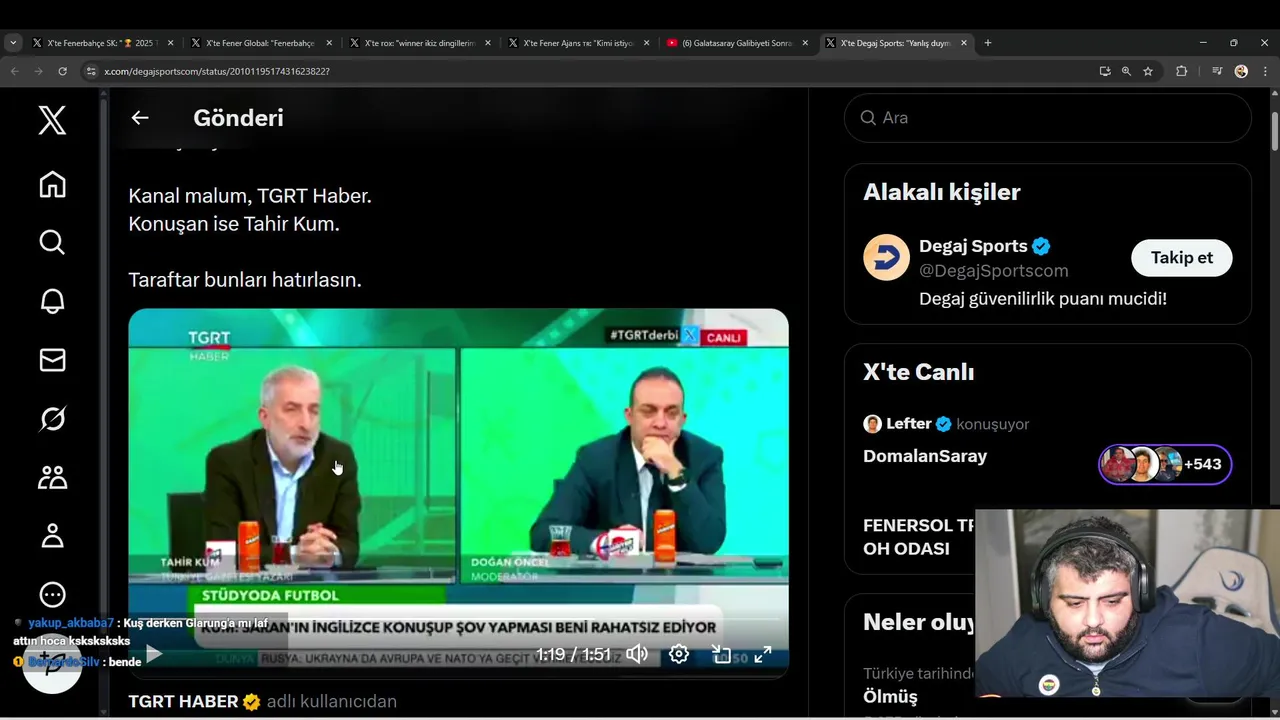Switch to X'te rox tab
Screen dimensions: 1280x720
tap(419, 43)
